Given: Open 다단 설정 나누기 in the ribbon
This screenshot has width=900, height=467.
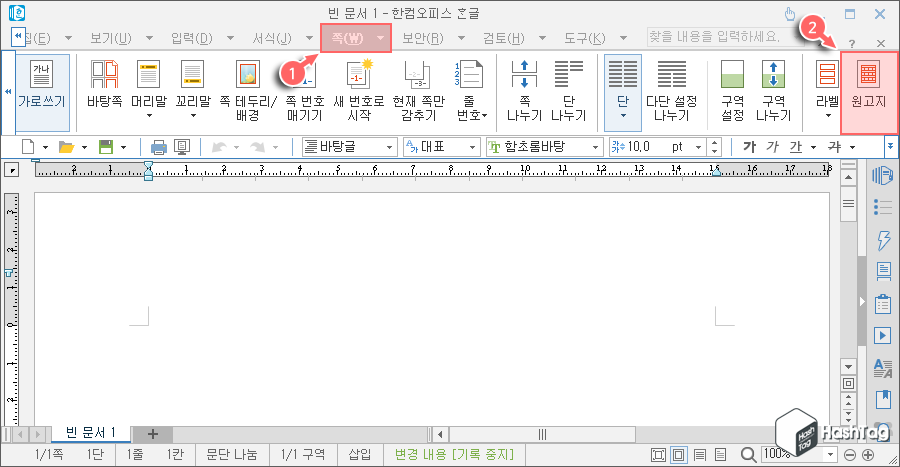Looking at the screenshot, I should coord(671,90).
